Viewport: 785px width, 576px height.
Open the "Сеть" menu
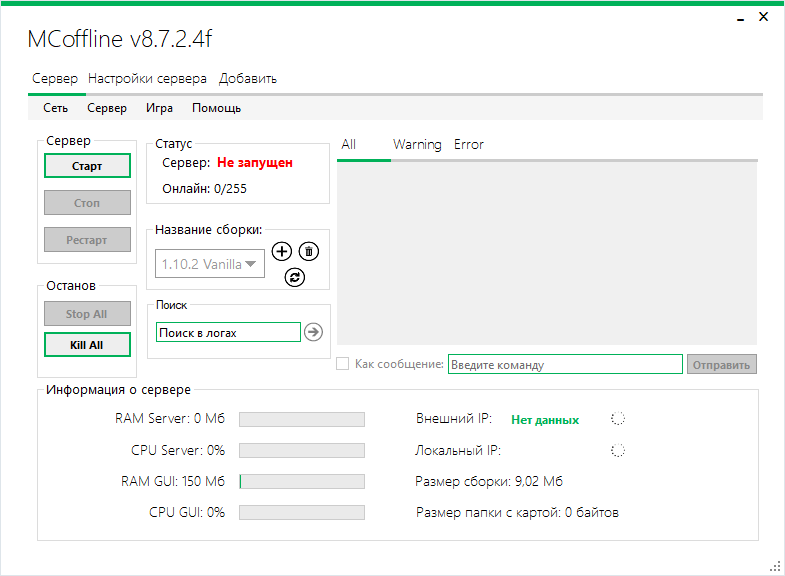(x=55, y=108)
